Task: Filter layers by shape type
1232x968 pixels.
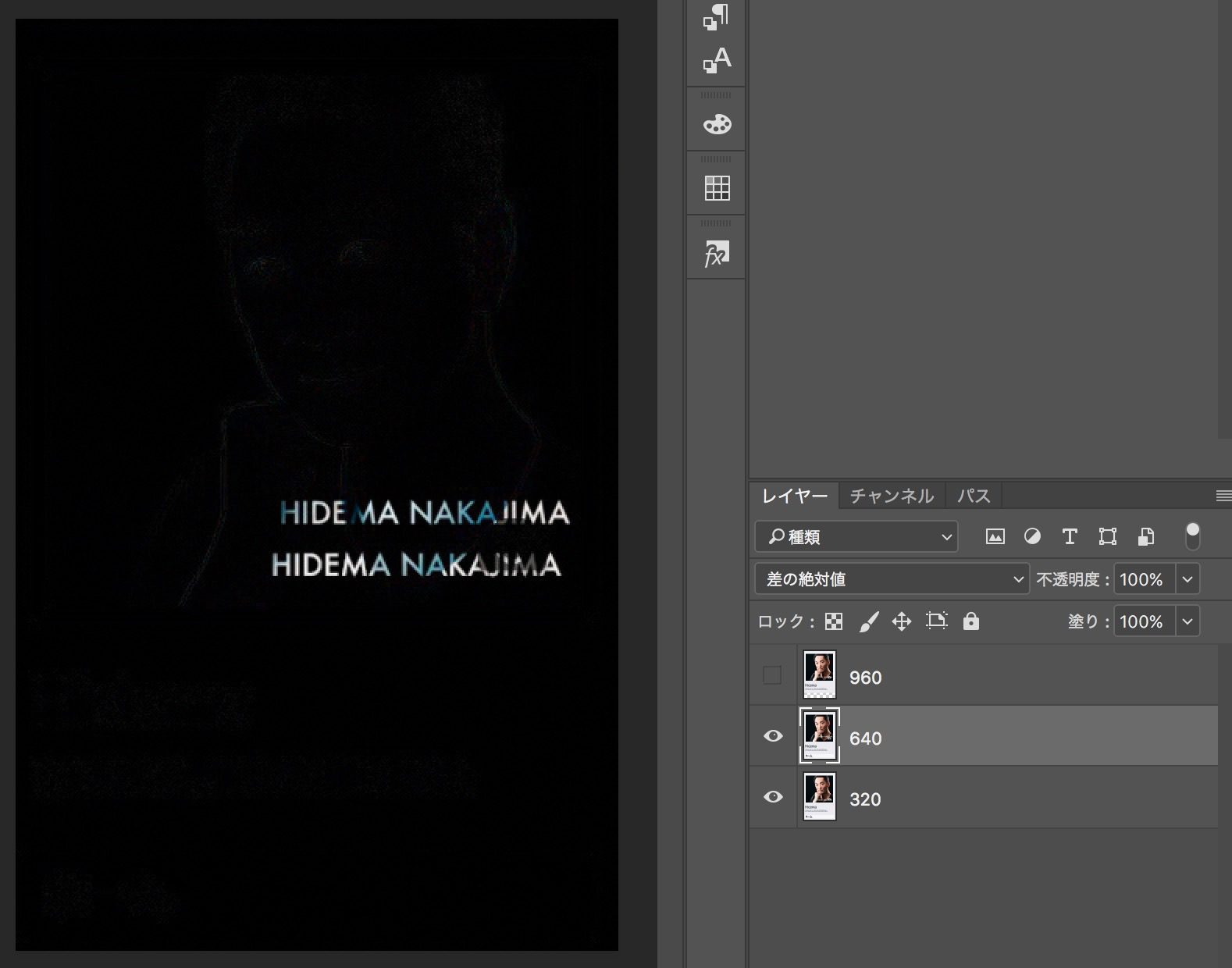Action: [x=1107, y=536]
